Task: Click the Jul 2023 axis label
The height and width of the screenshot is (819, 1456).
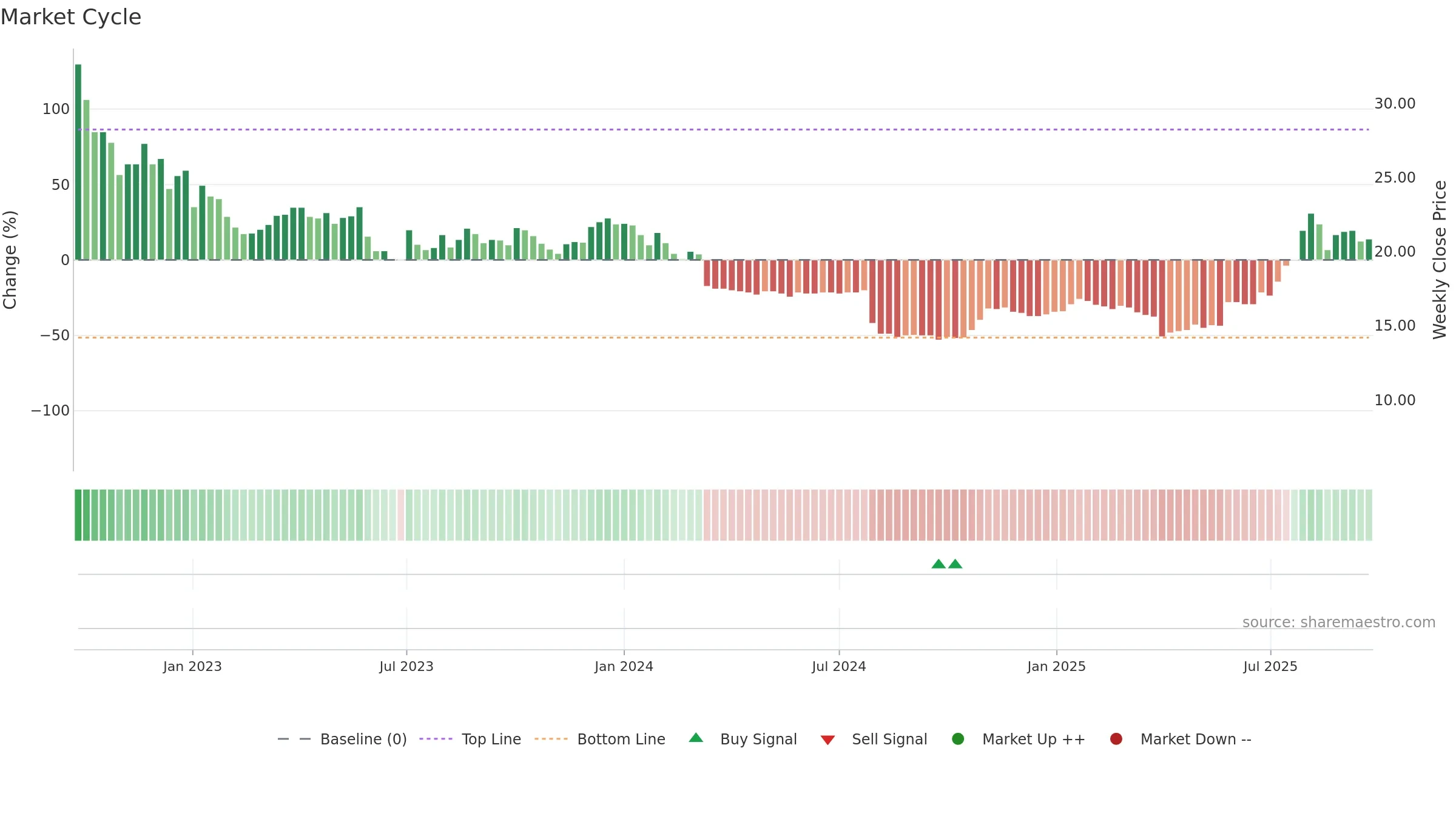Action: [406, 666]
